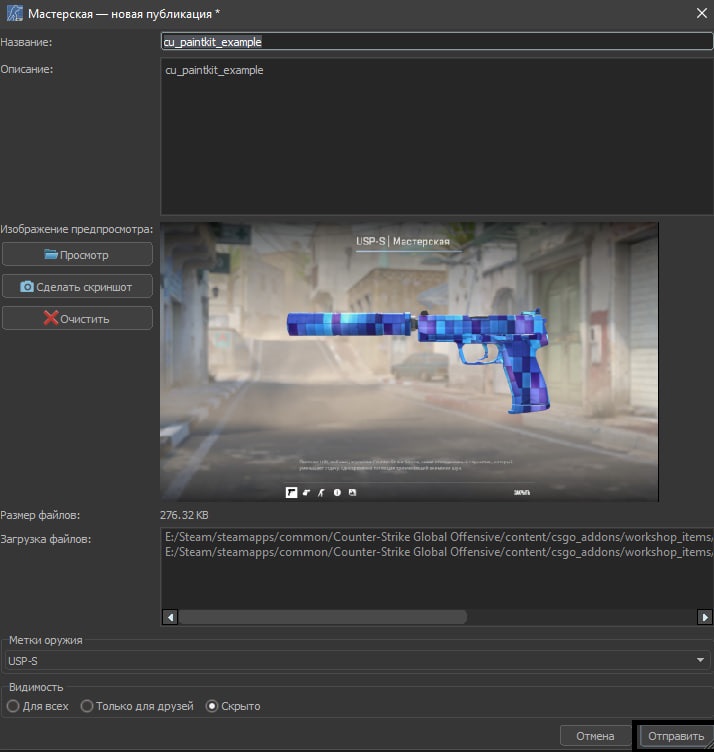Click the weapon view icon in preview
The height and width of the screenshot is (752, 714).
point(291,493)
